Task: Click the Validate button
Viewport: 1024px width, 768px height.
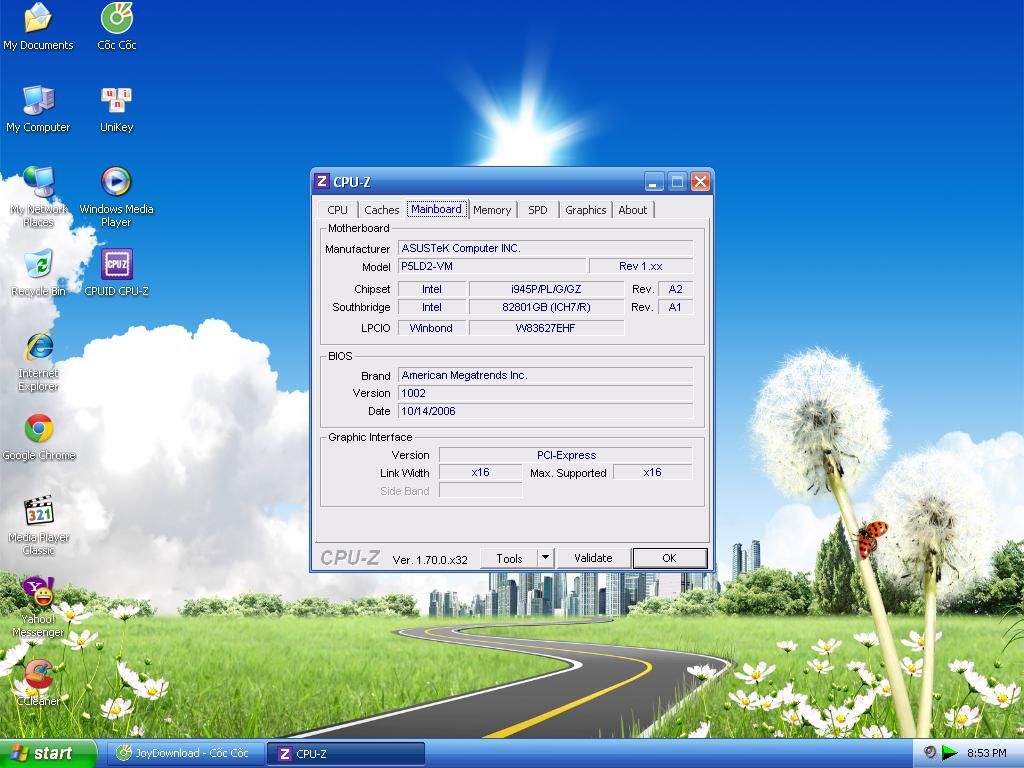Action: point(593,558)
